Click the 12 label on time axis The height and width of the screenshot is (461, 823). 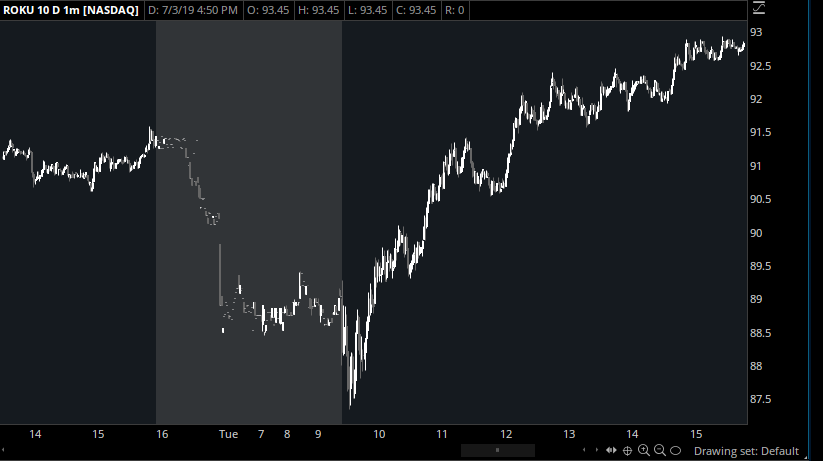point(506,434)
